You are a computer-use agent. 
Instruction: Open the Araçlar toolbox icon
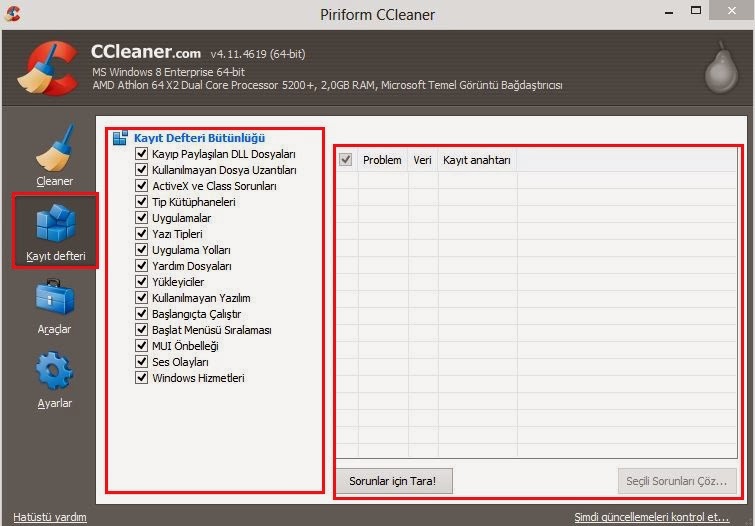point(54,297)
